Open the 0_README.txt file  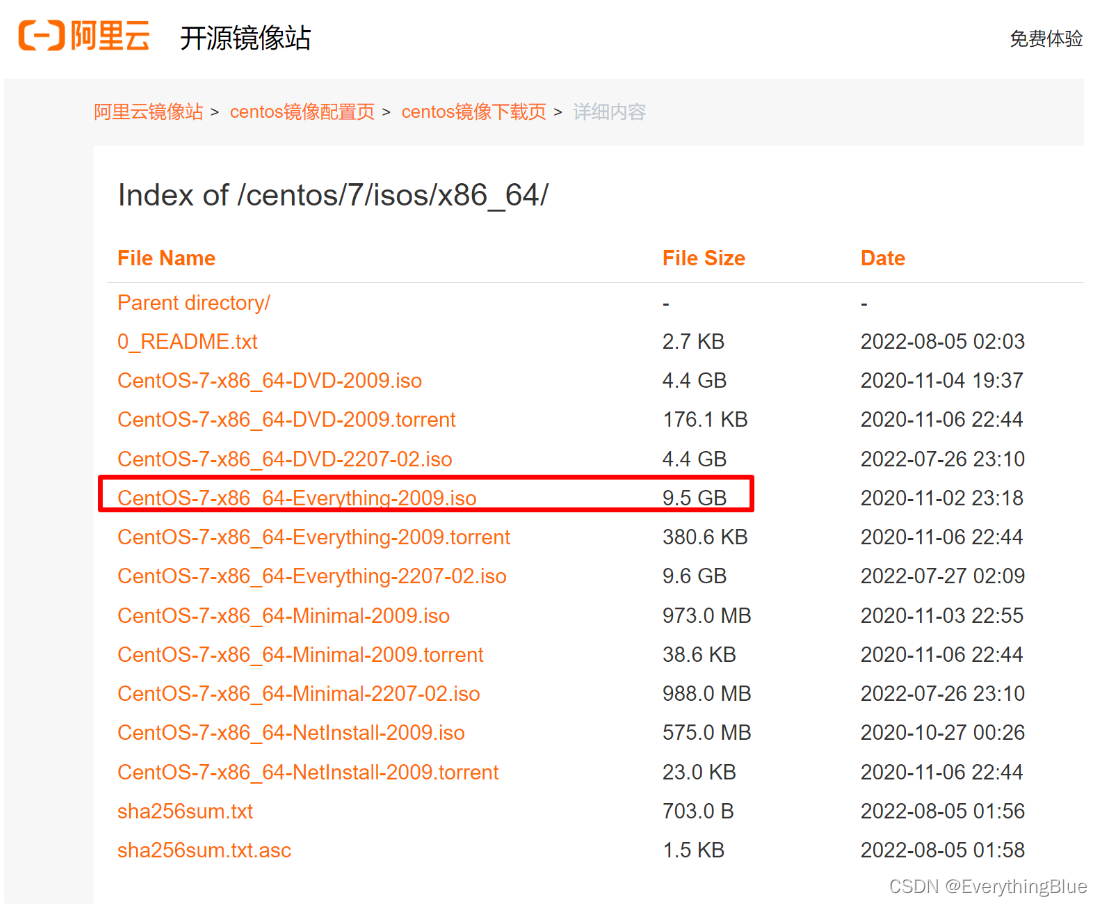click(x=186, y=341)
